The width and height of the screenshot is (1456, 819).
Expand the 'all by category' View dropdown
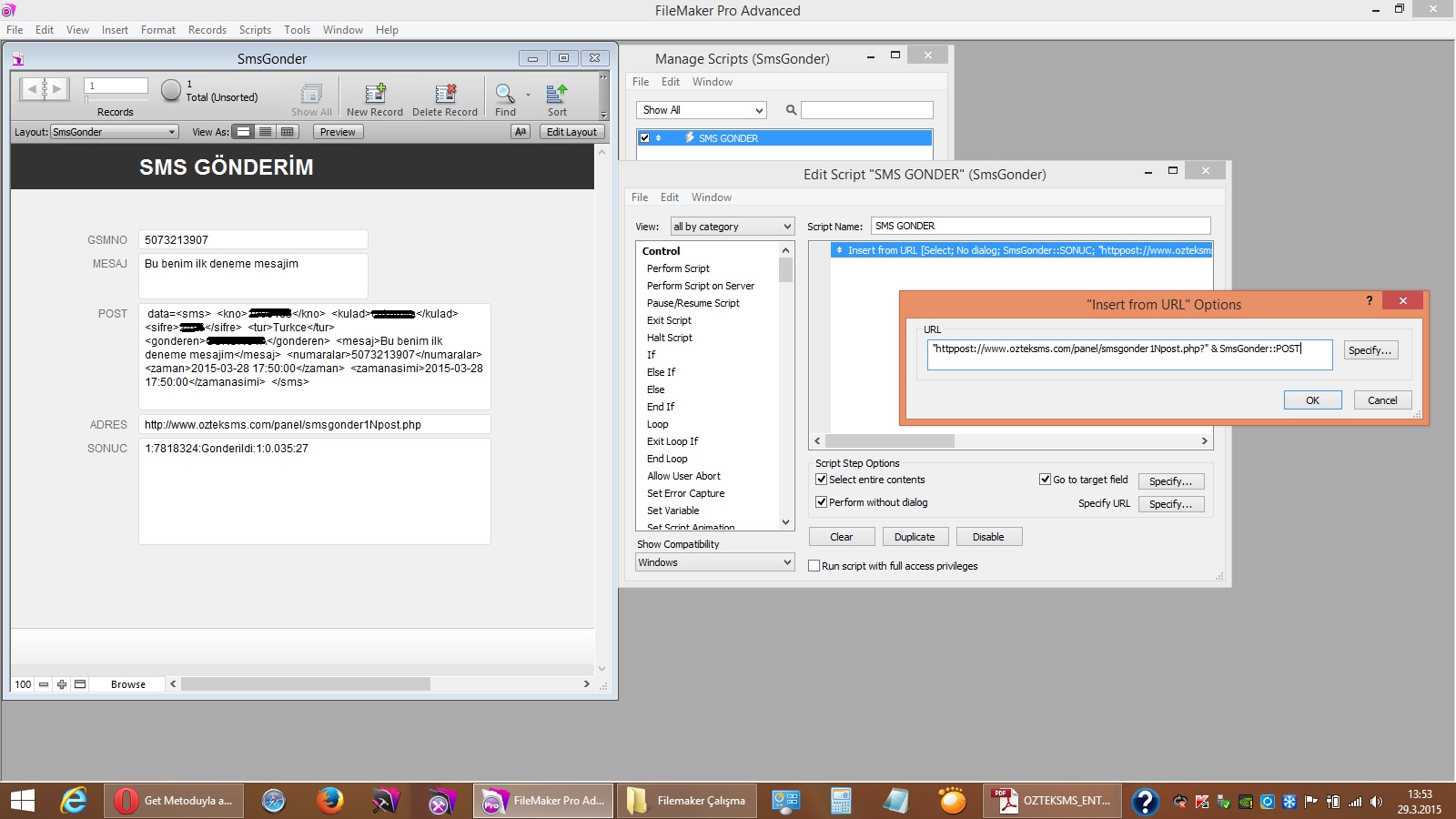[x=733, y=227]
